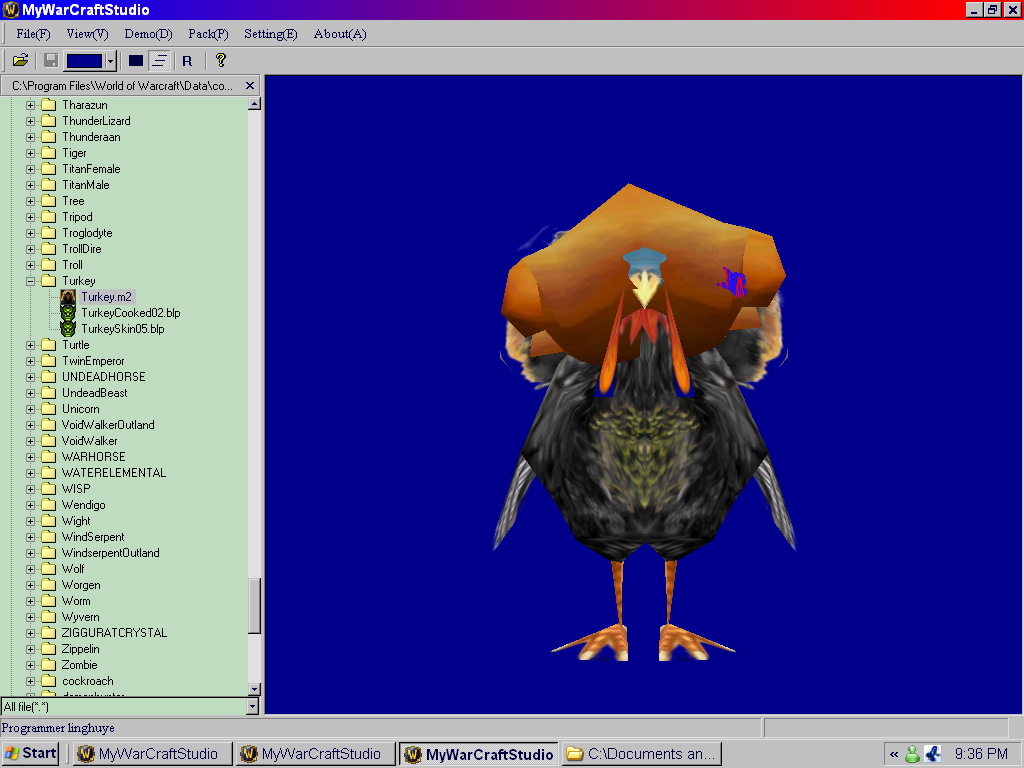Click the Tripod folder icon
The image size is (1024, 768).
(x=48, y=217)
